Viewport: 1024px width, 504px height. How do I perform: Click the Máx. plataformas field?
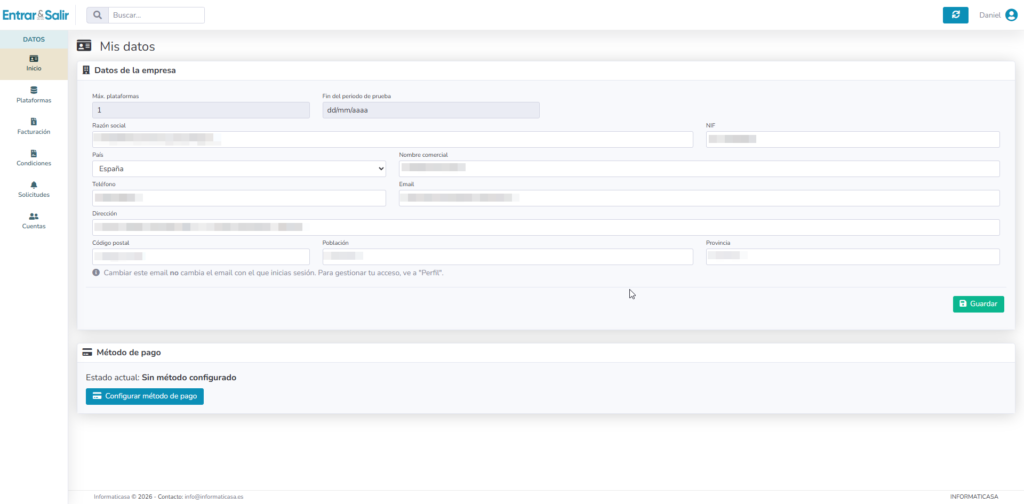point(201,110)
